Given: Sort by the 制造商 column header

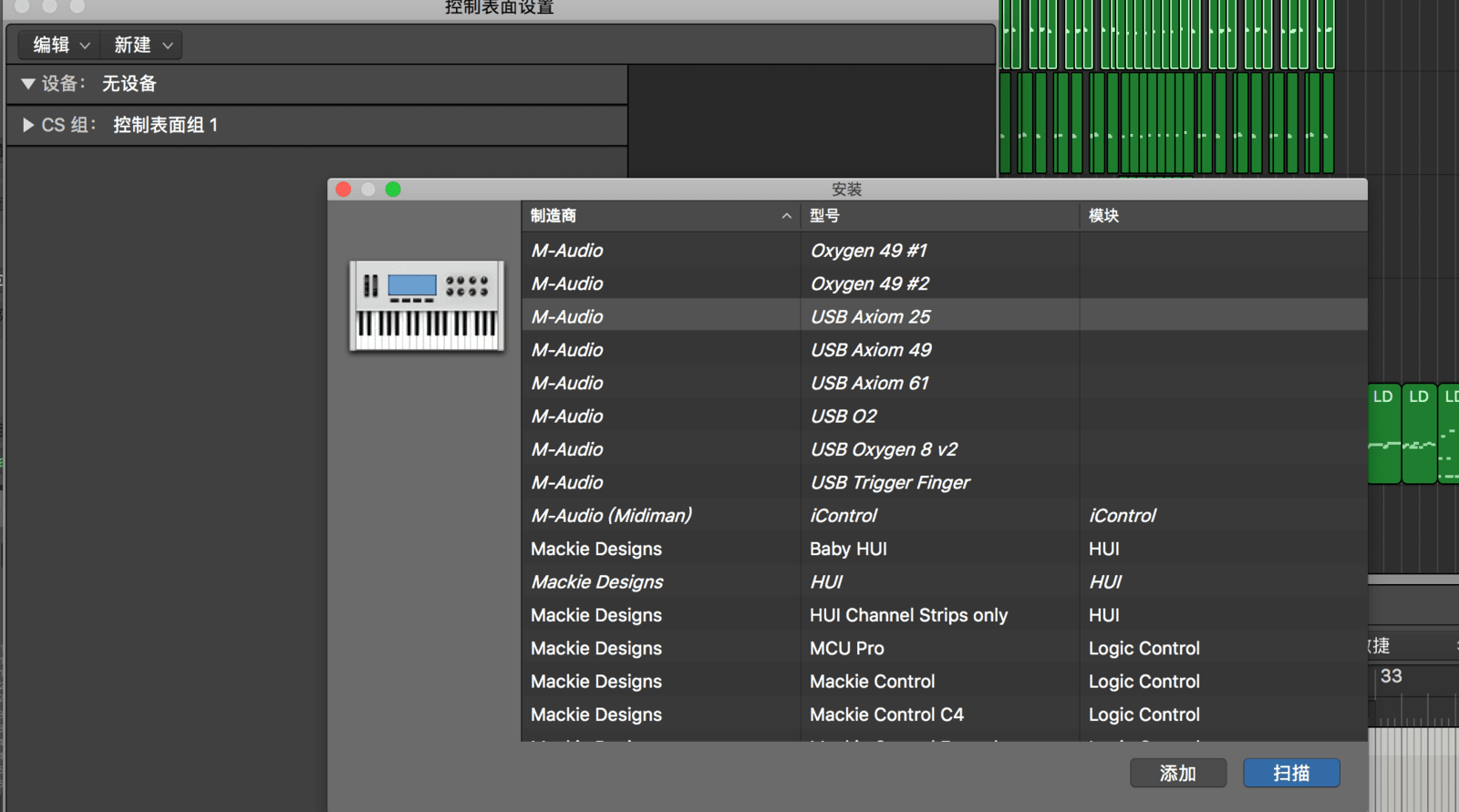Looking at the screenshot, I should 661,216.
